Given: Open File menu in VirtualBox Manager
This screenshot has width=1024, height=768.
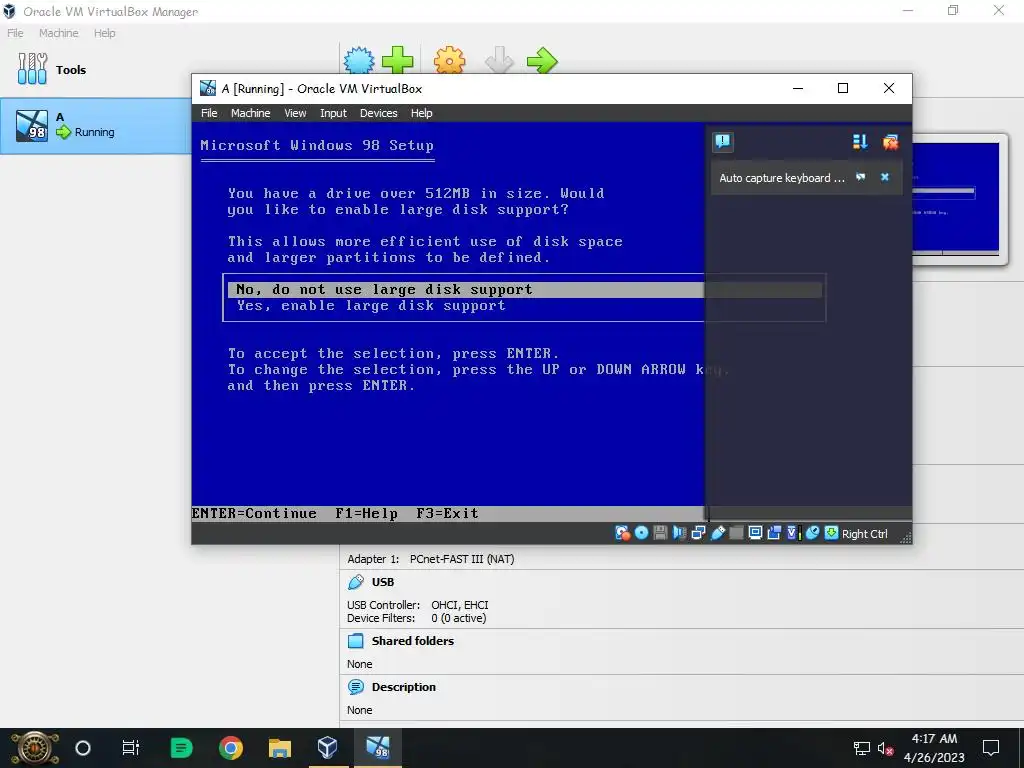Looking at the screenshot, I should [15, 33].
